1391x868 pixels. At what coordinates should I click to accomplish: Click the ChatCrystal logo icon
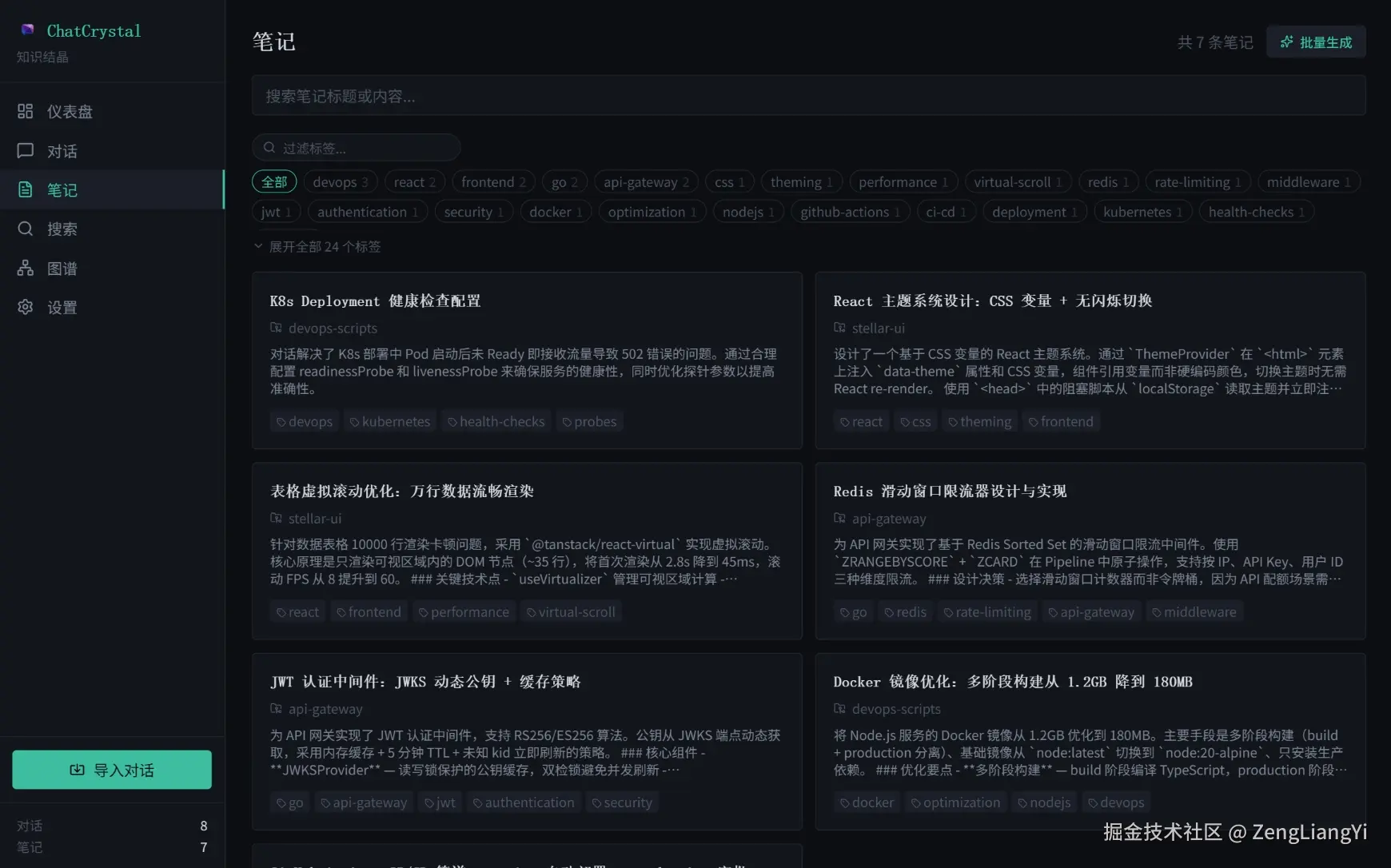(26, 29)
